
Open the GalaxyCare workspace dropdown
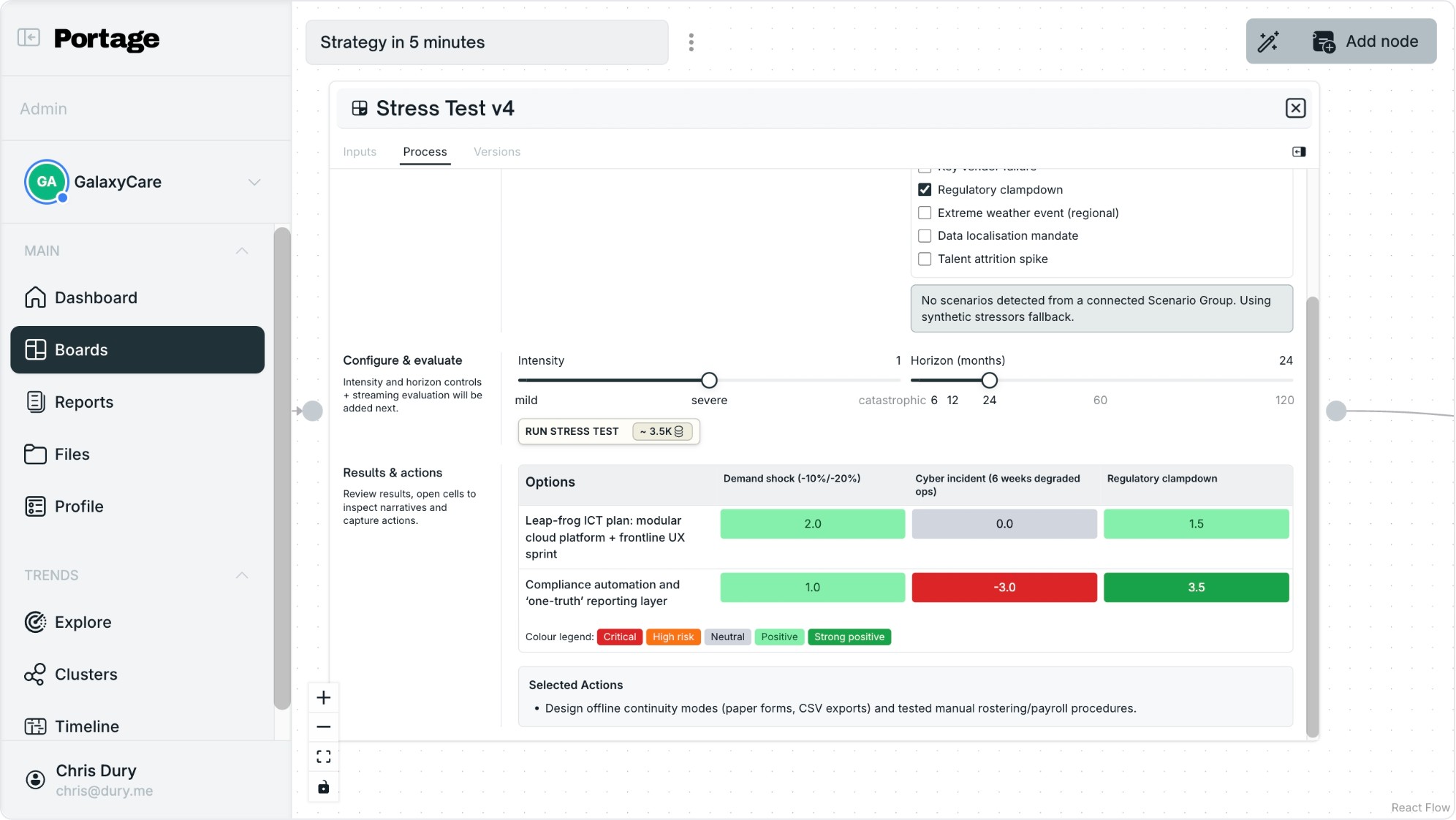click(254, 182)
